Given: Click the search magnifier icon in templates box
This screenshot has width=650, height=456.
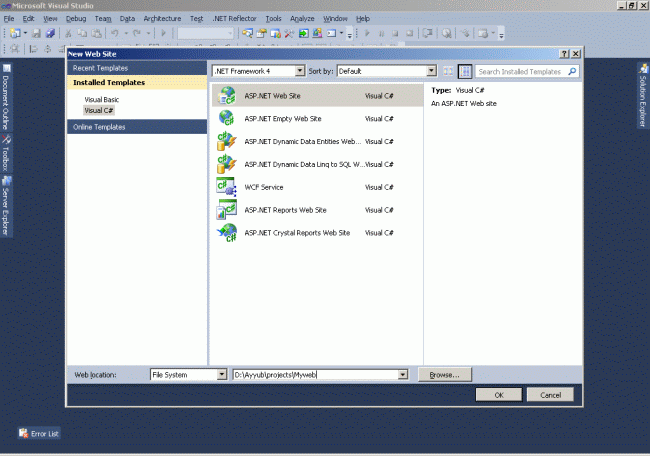Looking at the screenshot, I should point(572,71).
